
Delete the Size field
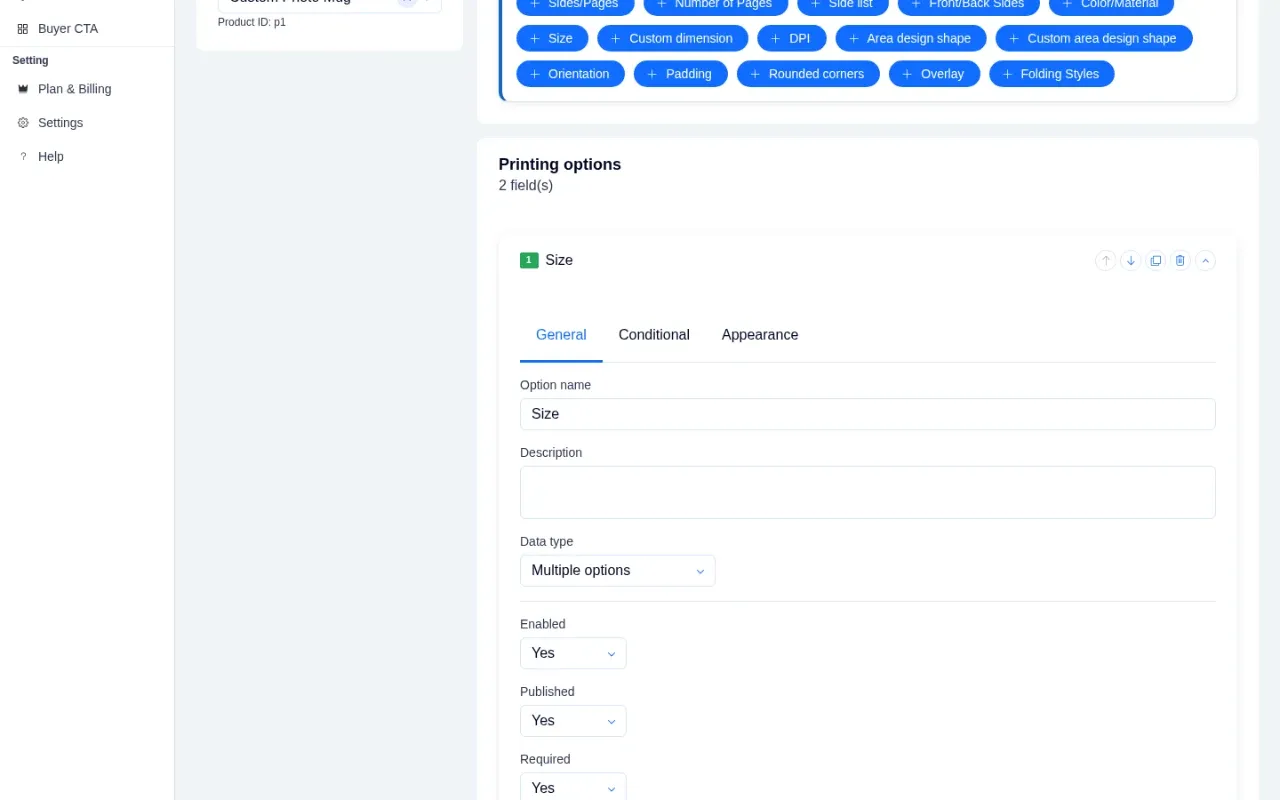click(x=1180, y=261)
